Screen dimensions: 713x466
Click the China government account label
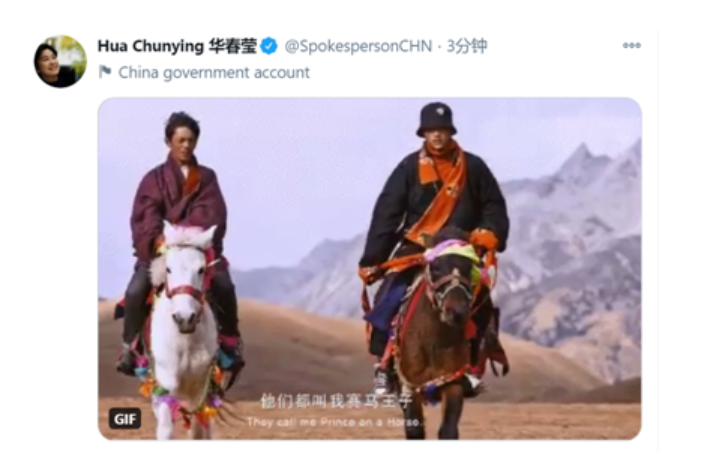(x=214, y=72)
